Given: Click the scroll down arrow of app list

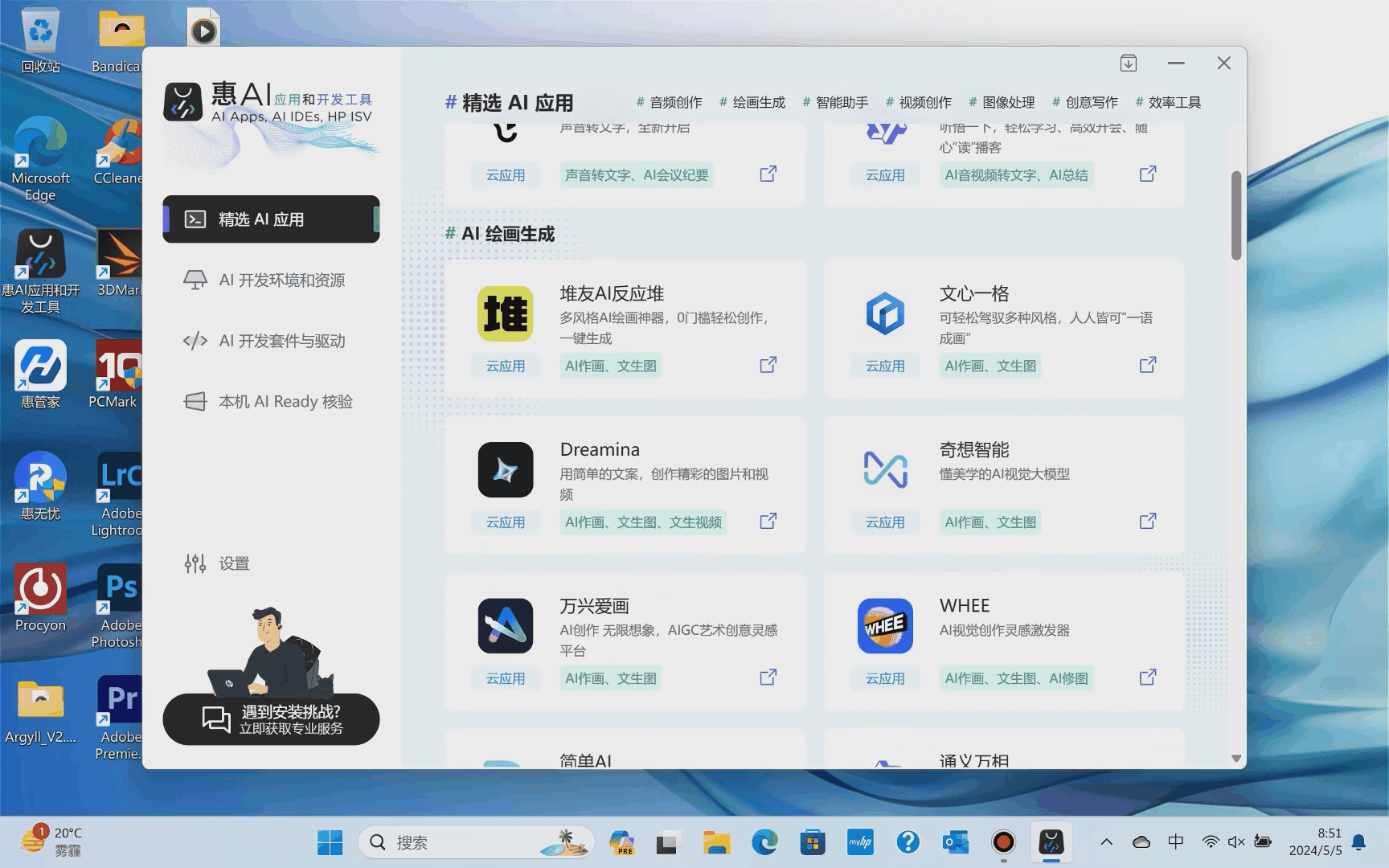Looking at the screenshot, I should [x=1236, y=759].
